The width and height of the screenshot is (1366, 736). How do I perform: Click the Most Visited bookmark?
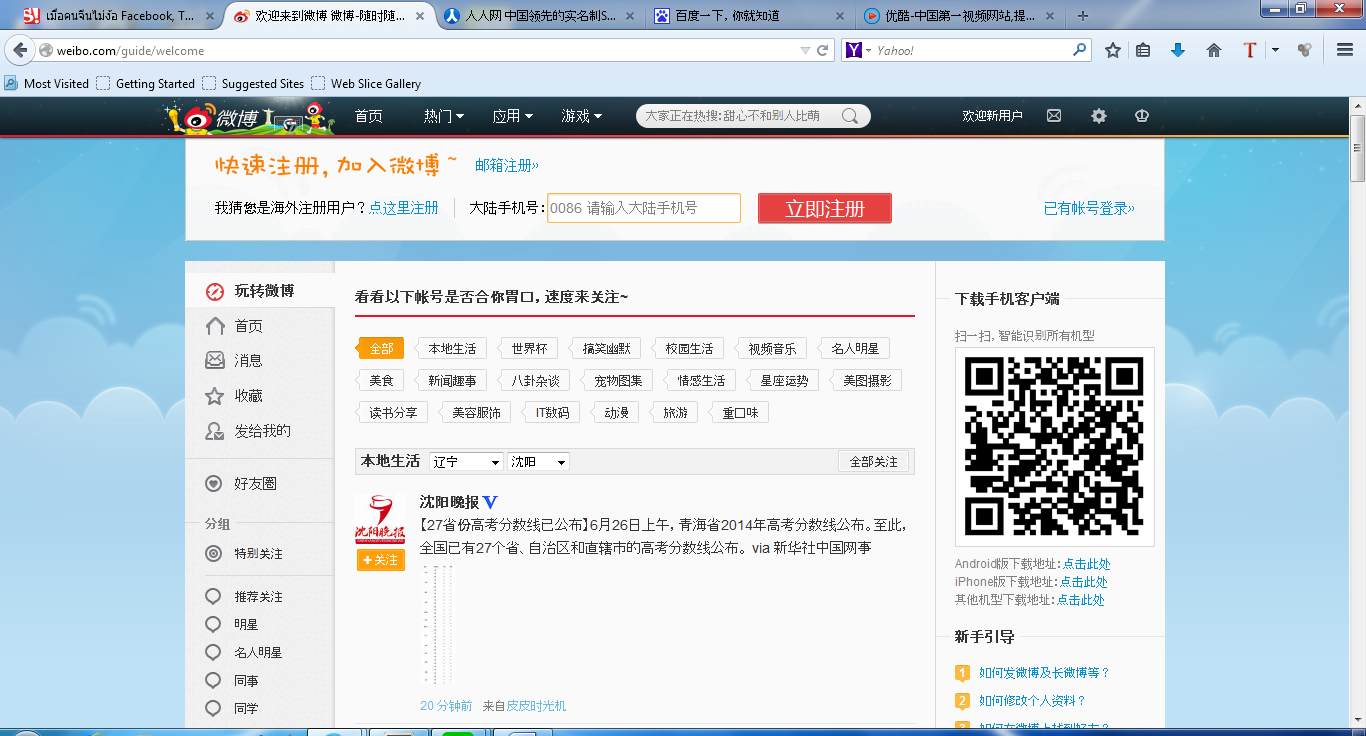click(47, 84)
